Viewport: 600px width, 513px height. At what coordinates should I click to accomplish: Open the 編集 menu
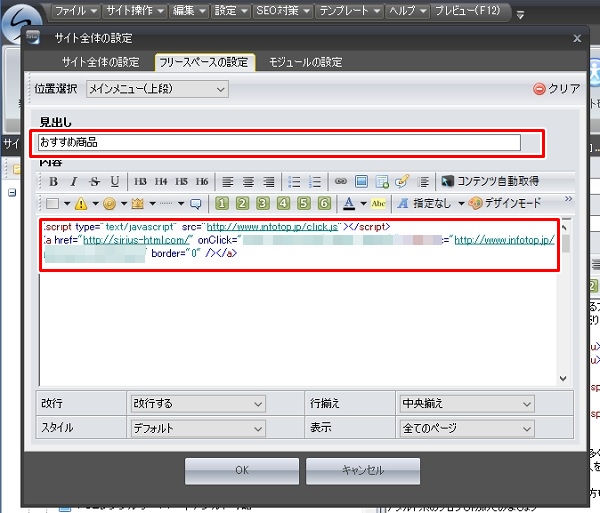[189, 11]
